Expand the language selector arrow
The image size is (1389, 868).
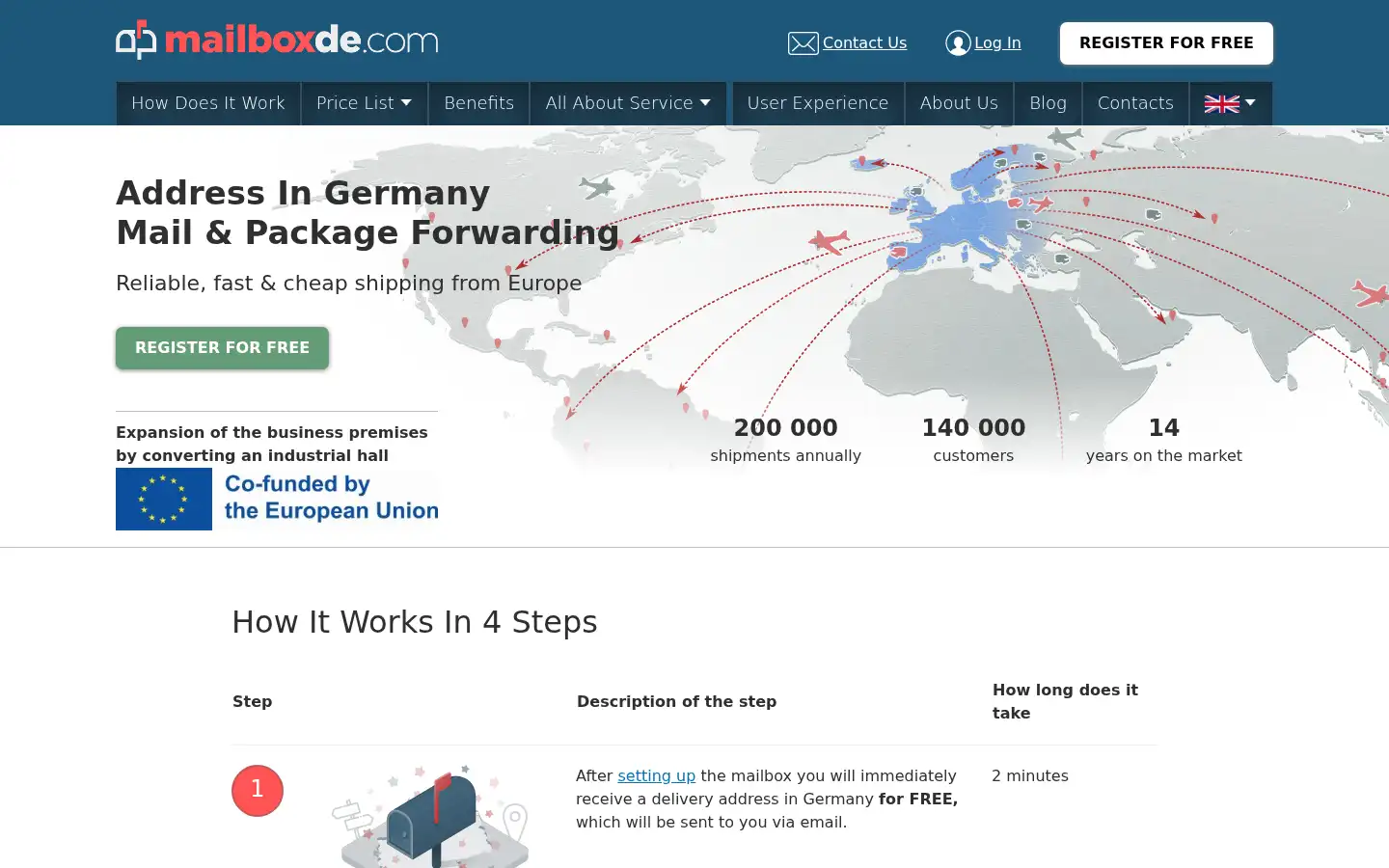(x=1250, y=102)
